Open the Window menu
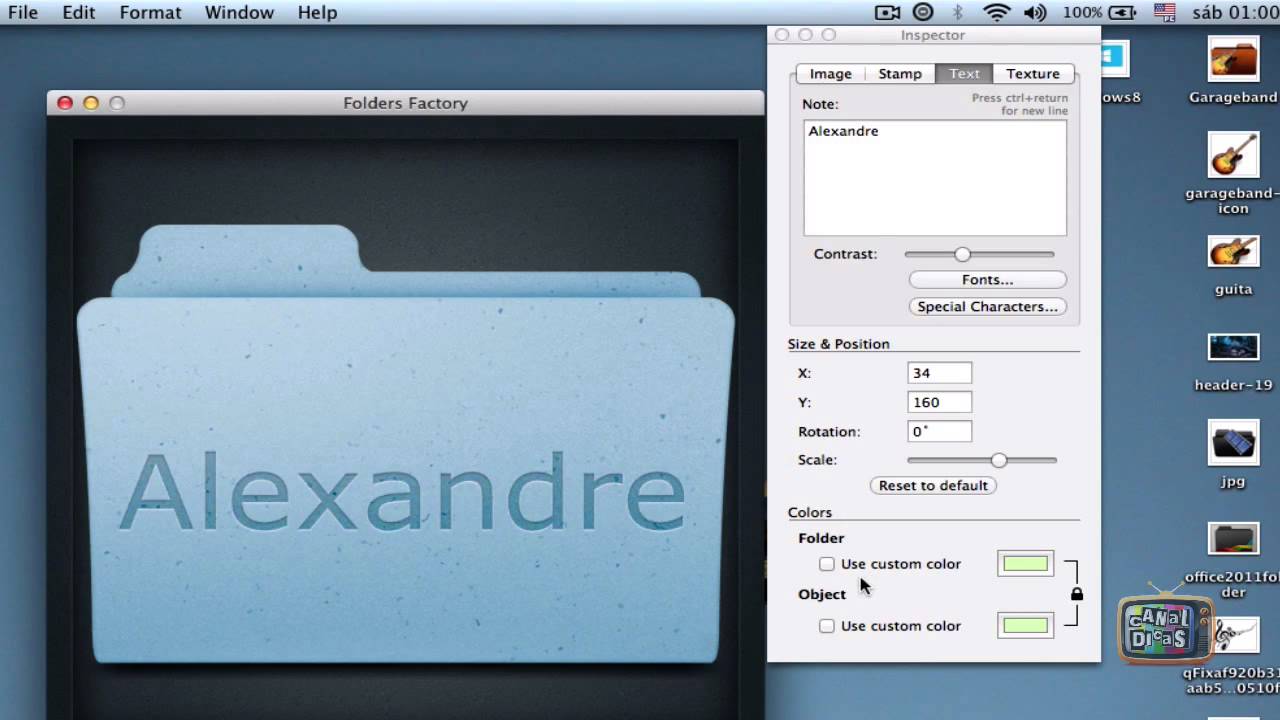 pyautogui.click(x=239, y=12)
